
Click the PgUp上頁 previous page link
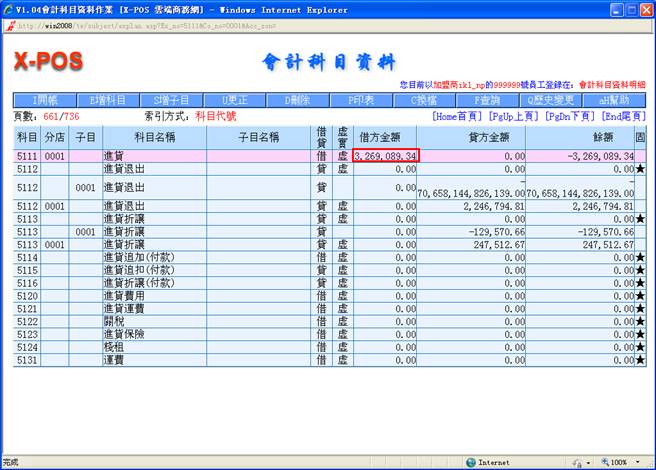(514, 117)
